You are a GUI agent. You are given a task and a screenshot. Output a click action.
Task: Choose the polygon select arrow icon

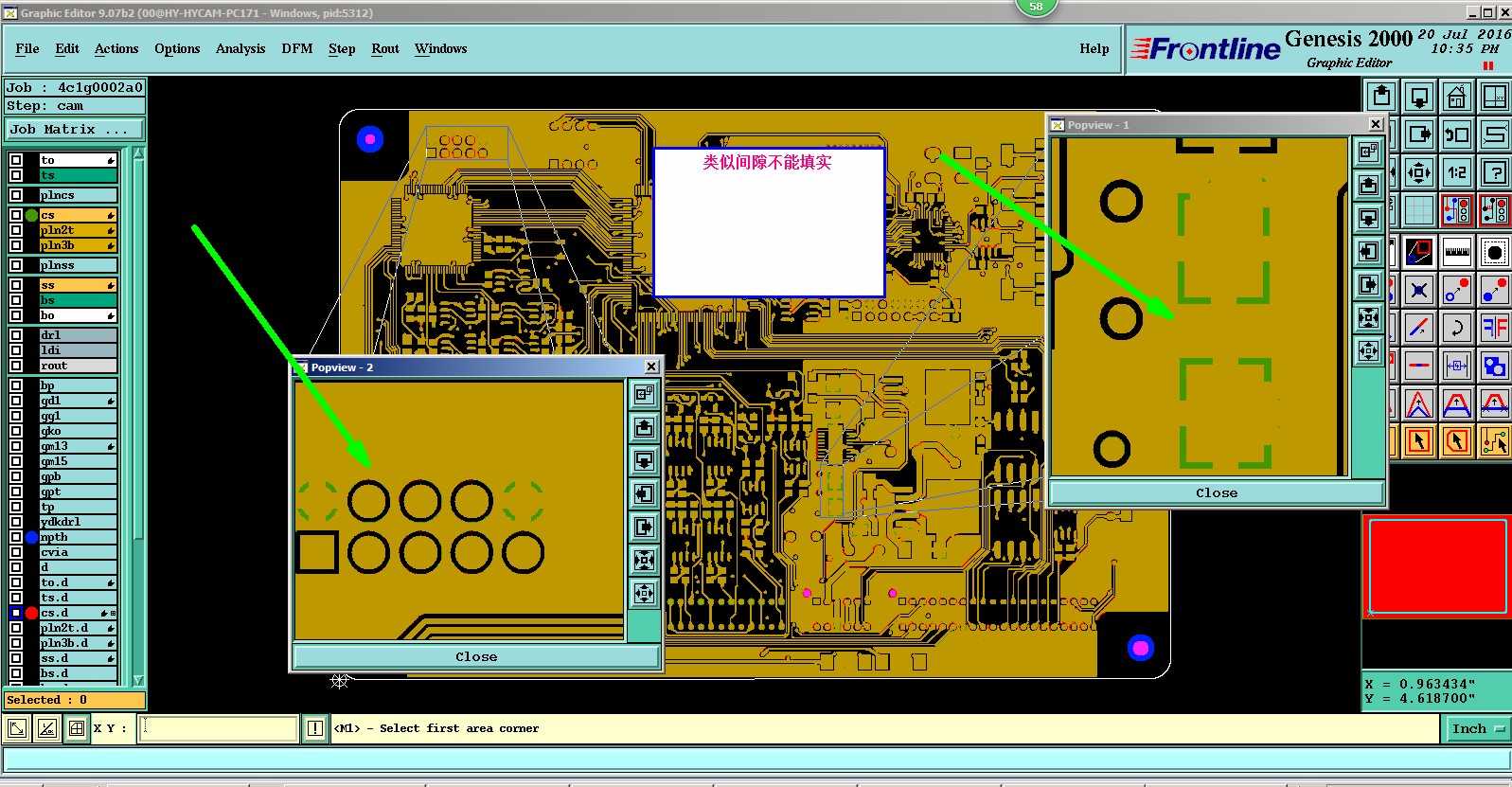1457,441
